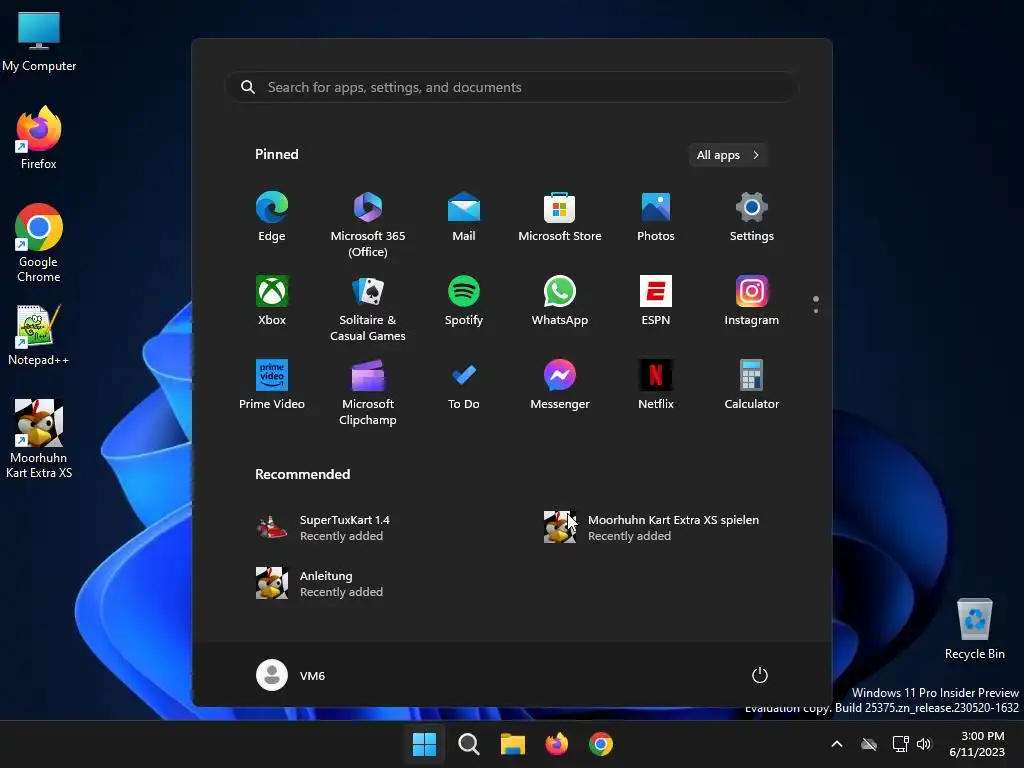The image size is (1024, 768).
Task: Launch the ESPN app
Action: pyautogui.click(x=656, y=300)
